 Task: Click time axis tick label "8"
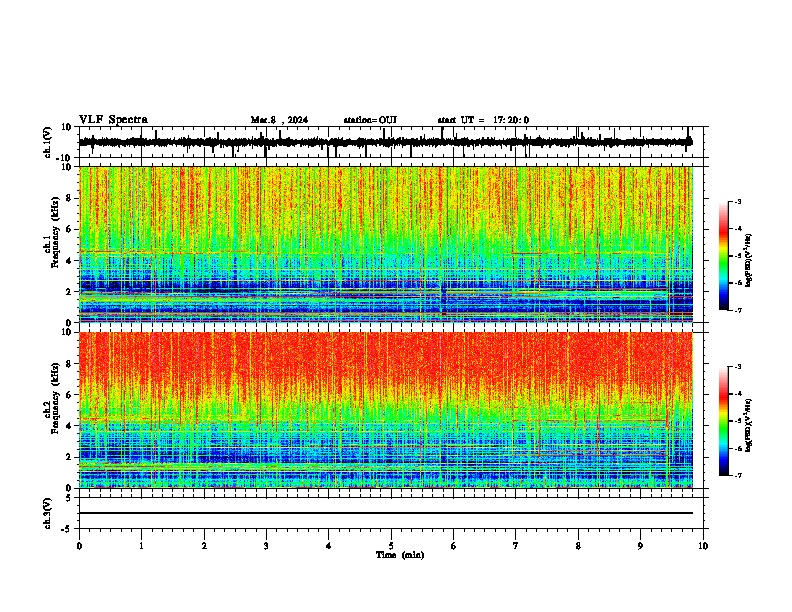point(578,546)
